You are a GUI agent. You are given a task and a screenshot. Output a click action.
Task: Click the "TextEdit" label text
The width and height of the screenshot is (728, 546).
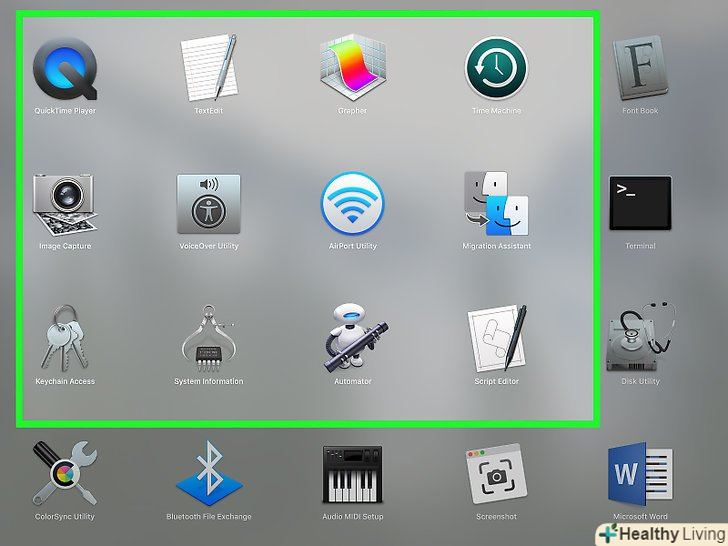pos(209,110)
